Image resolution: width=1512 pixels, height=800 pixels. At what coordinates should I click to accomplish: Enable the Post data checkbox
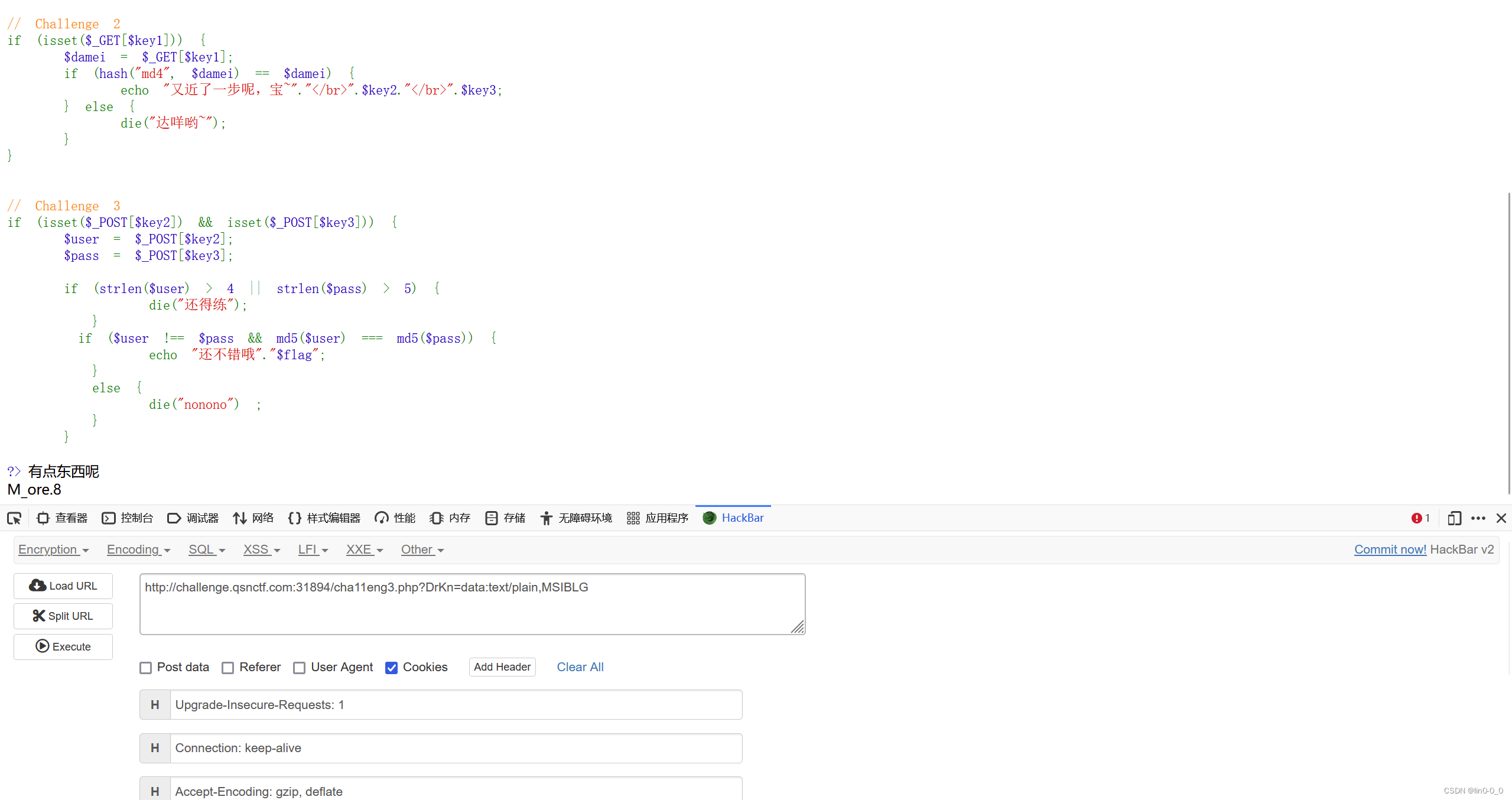pos(146,668)
